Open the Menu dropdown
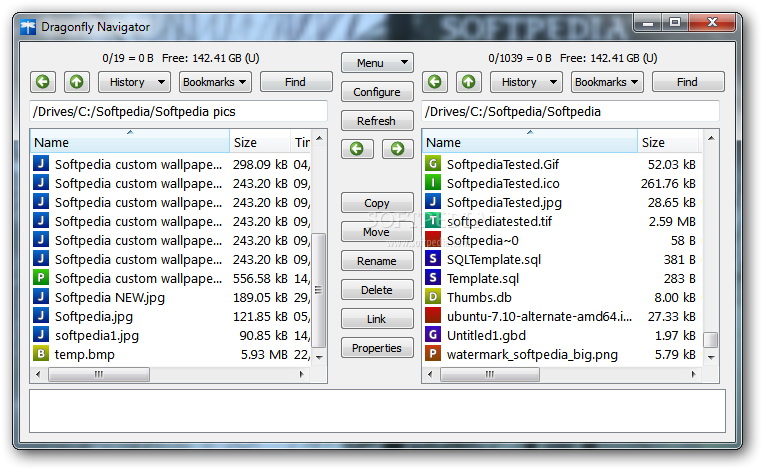Image resolution: width=763 pixels, height=470 pixels. (377, 63)
